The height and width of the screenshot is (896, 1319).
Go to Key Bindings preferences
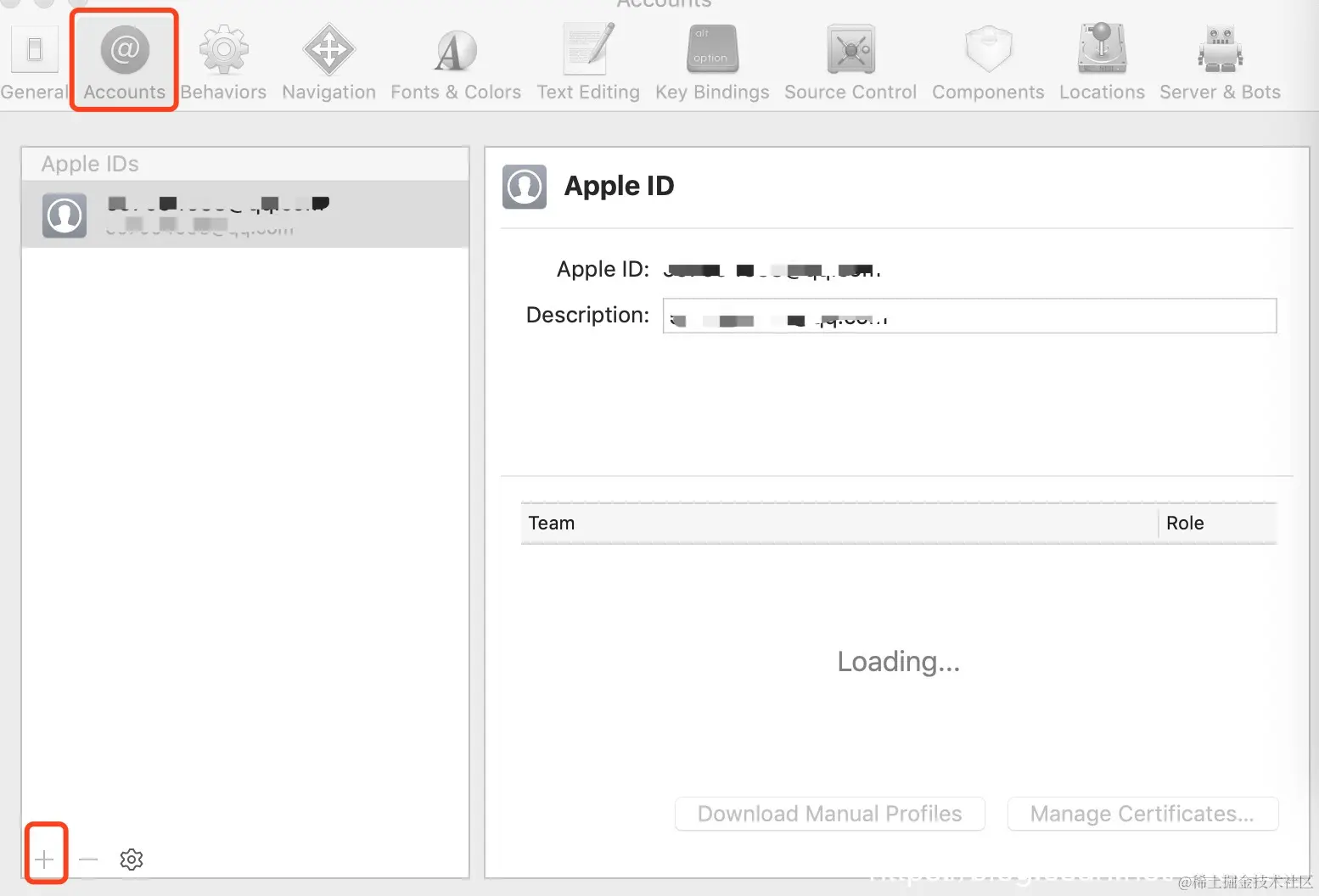712,64
